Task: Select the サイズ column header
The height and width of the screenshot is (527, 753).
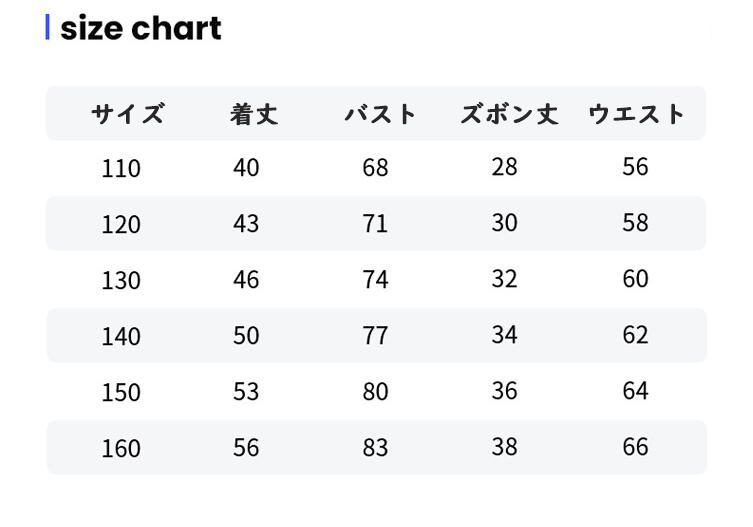Action: [x=127, y=114]
